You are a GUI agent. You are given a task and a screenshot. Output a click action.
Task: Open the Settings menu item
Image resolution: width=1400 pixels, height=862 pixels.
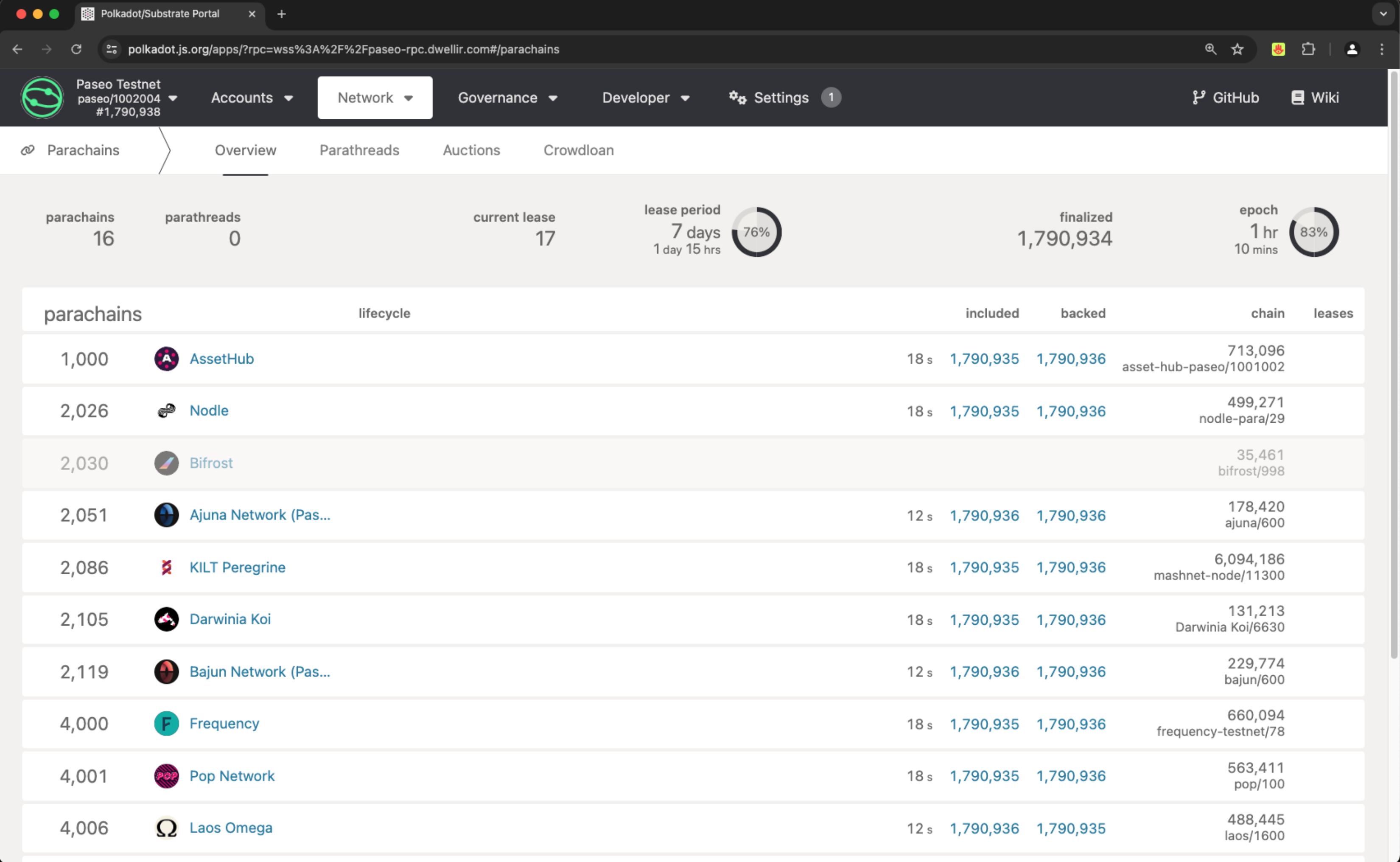[x=784, y=98]
